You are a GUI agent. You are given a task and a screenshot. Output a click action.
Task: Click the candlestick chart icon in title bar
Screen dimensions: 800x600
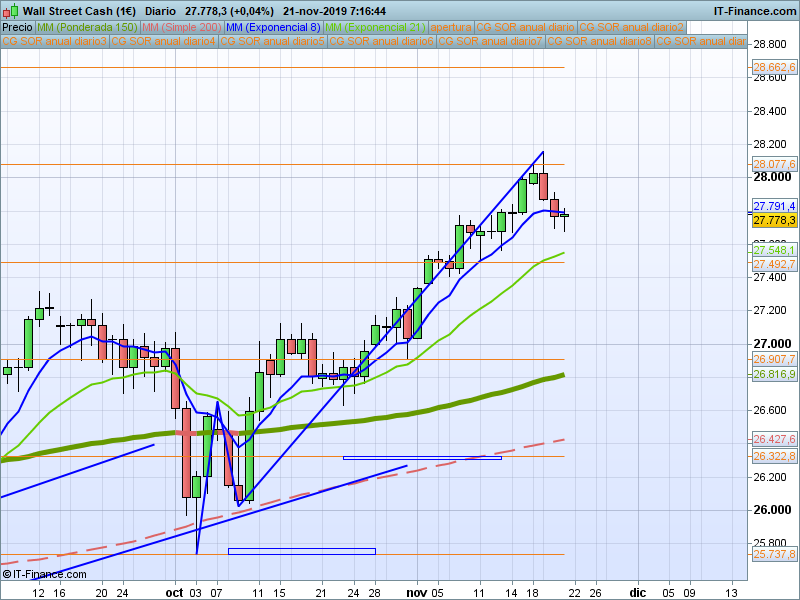coord(11,11)
